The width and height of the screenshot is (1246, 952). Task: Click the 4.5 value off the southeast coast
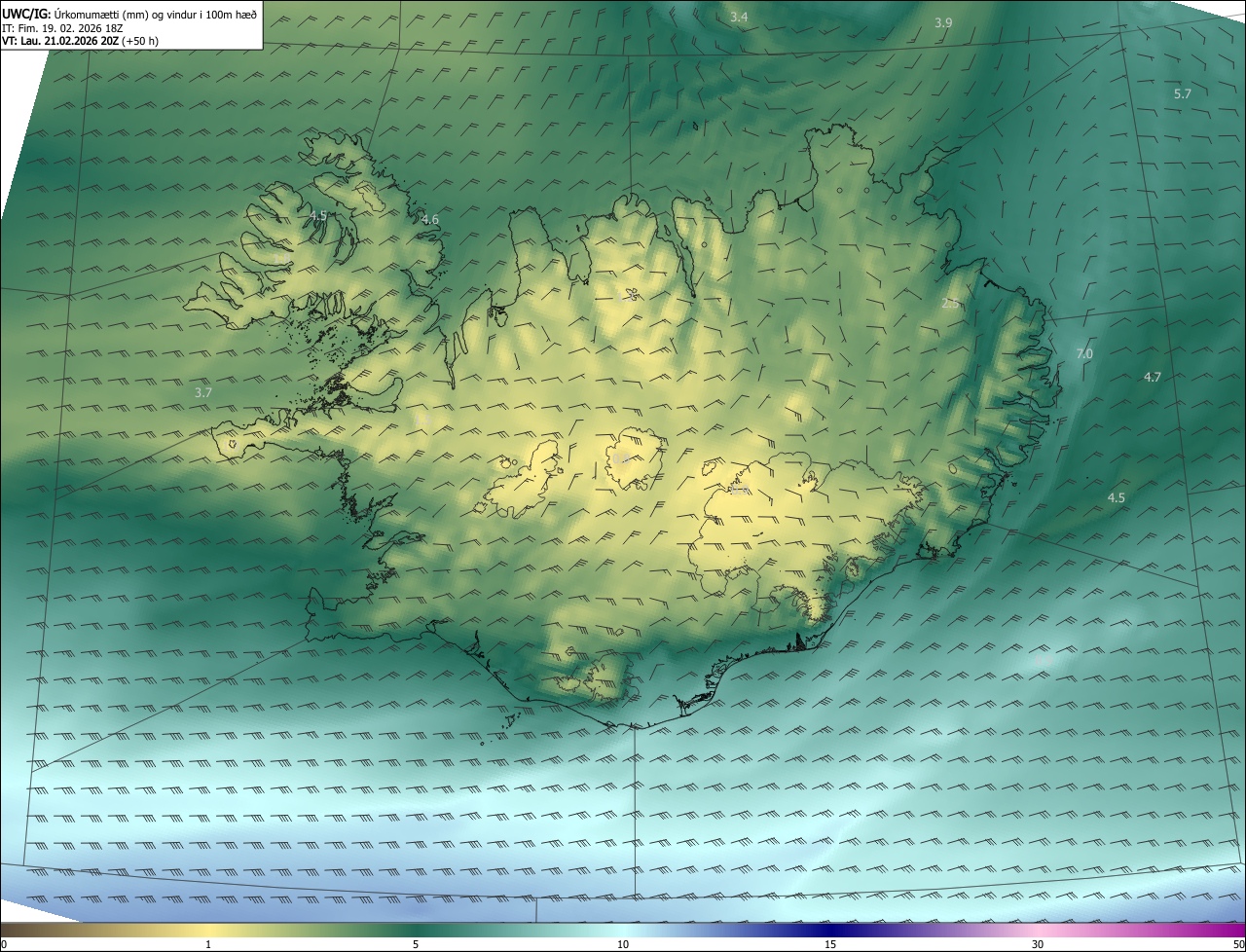pos(1117,497)
